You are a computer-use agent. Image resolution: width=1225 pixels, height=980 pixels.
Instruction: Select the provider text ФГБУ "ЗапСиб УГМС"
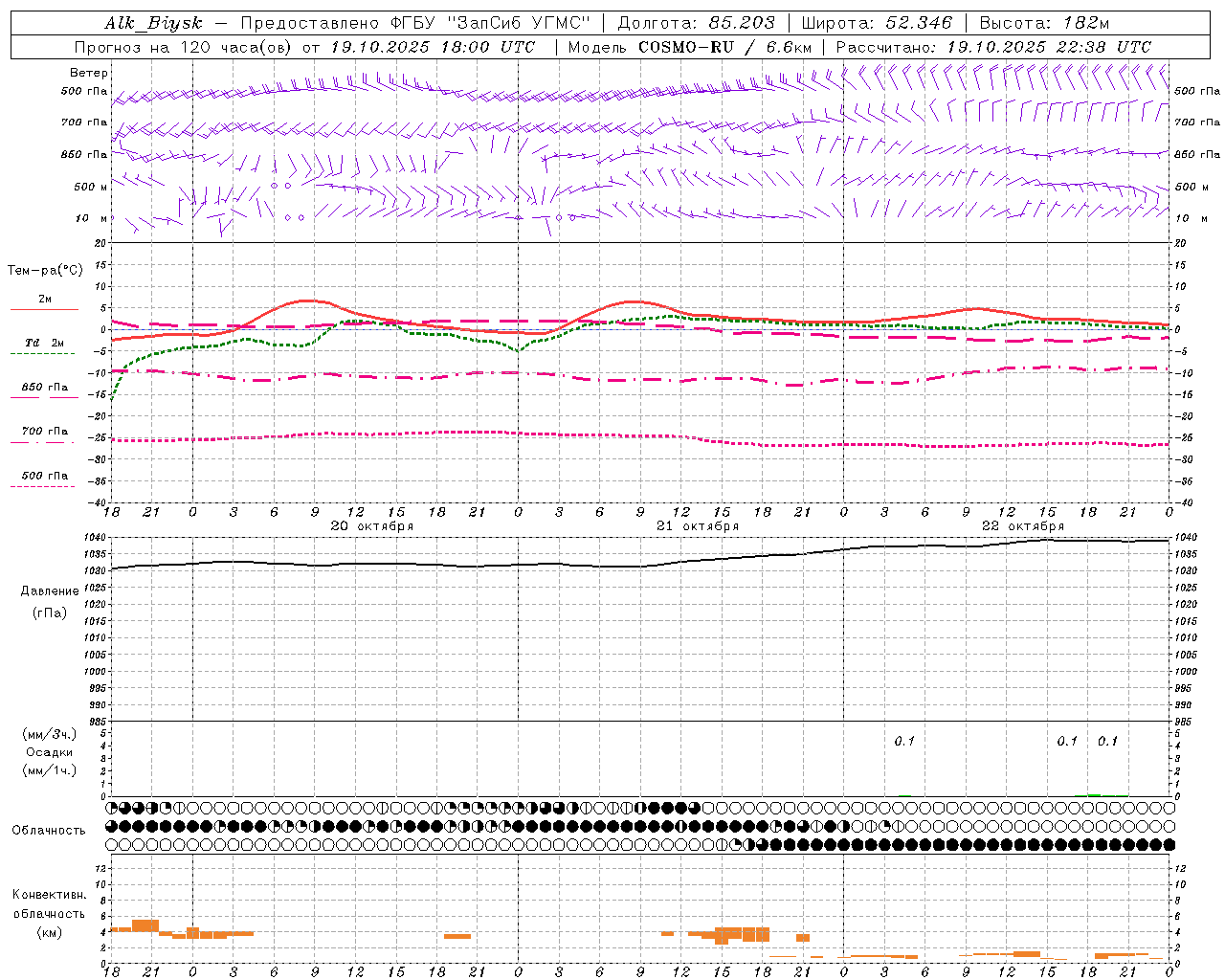[x=489, y=23]
